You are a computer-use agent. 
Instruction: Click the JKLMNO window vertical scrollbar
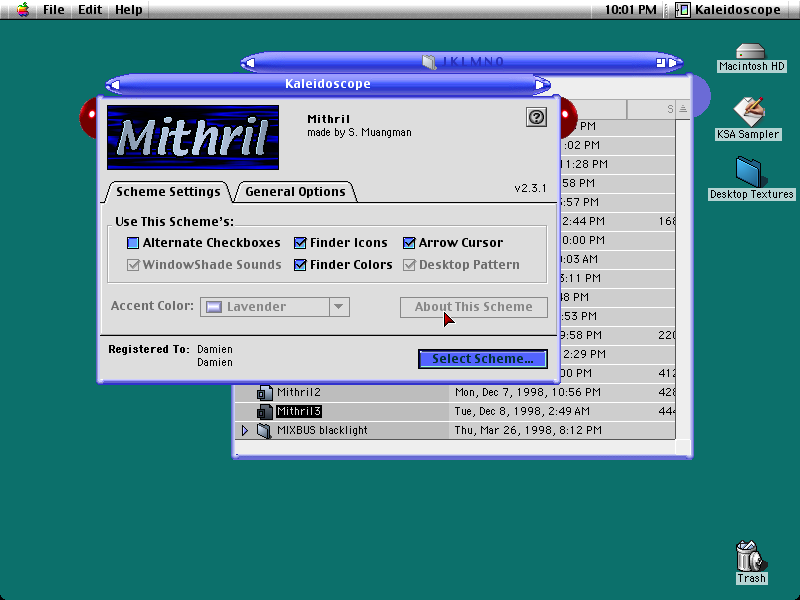[x=683, y=279]
